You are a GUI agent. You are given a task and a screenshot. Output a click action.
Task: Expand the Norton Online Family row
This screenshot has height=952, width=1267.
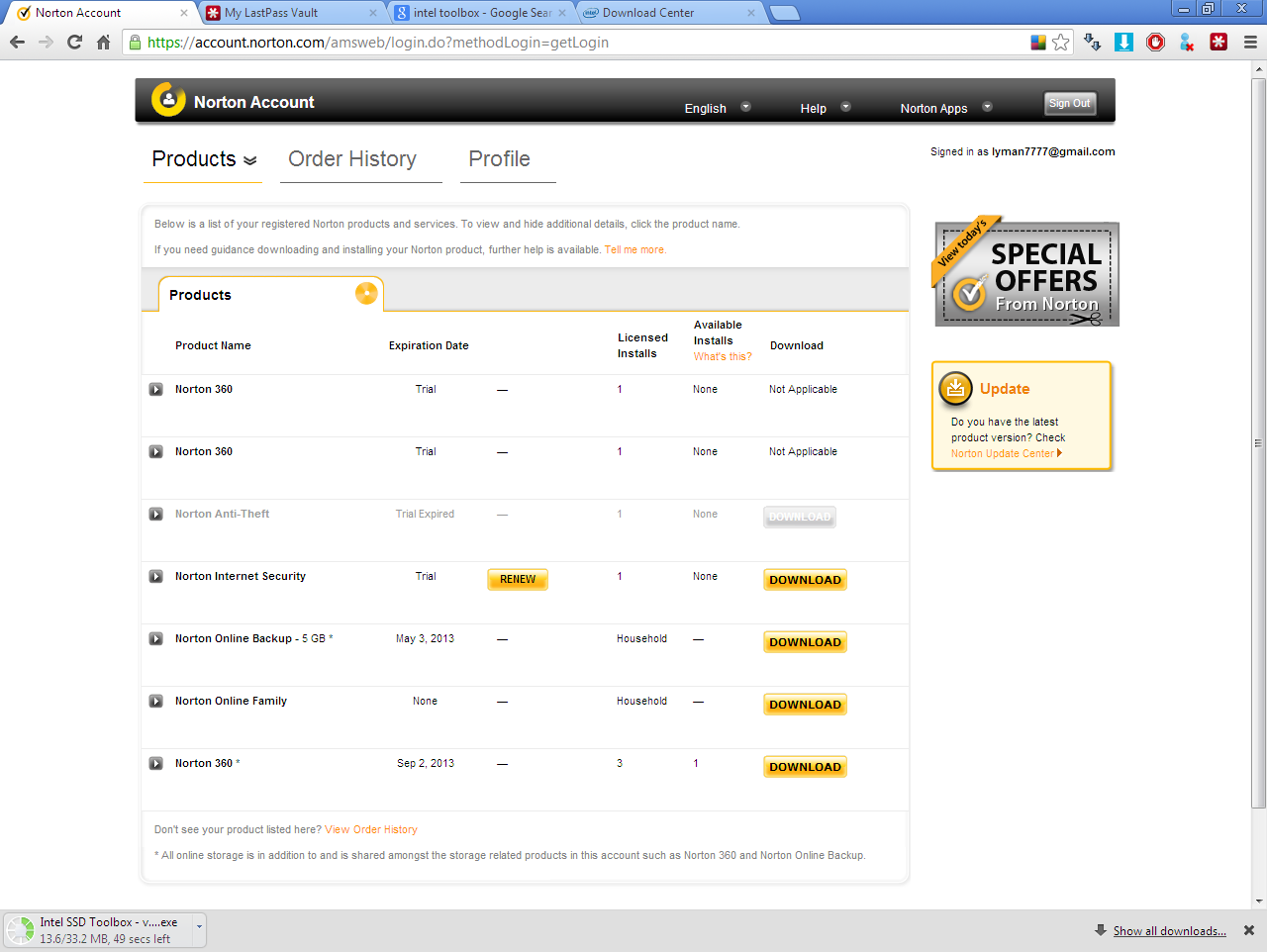[x=156, y=701]
